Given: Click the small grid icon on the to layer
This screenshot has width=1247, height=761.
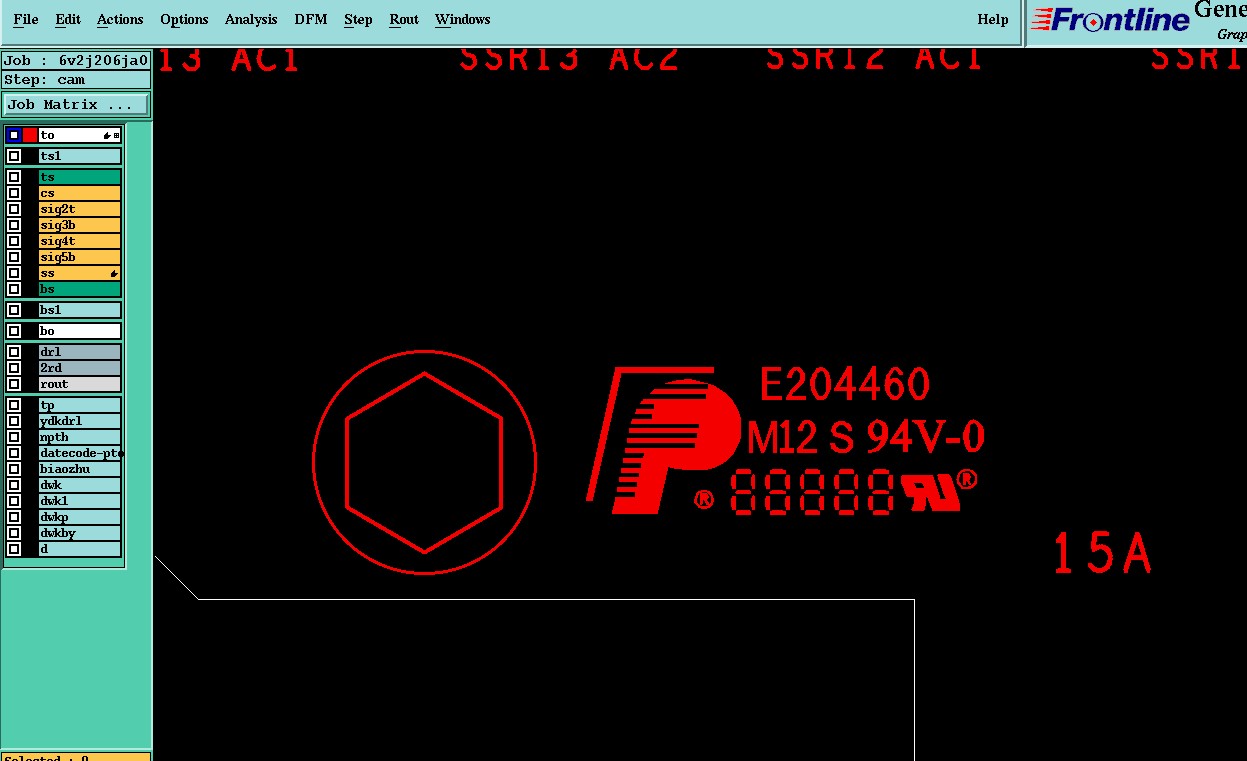Looking at the screenshot, I should click(x=116, y=135).
